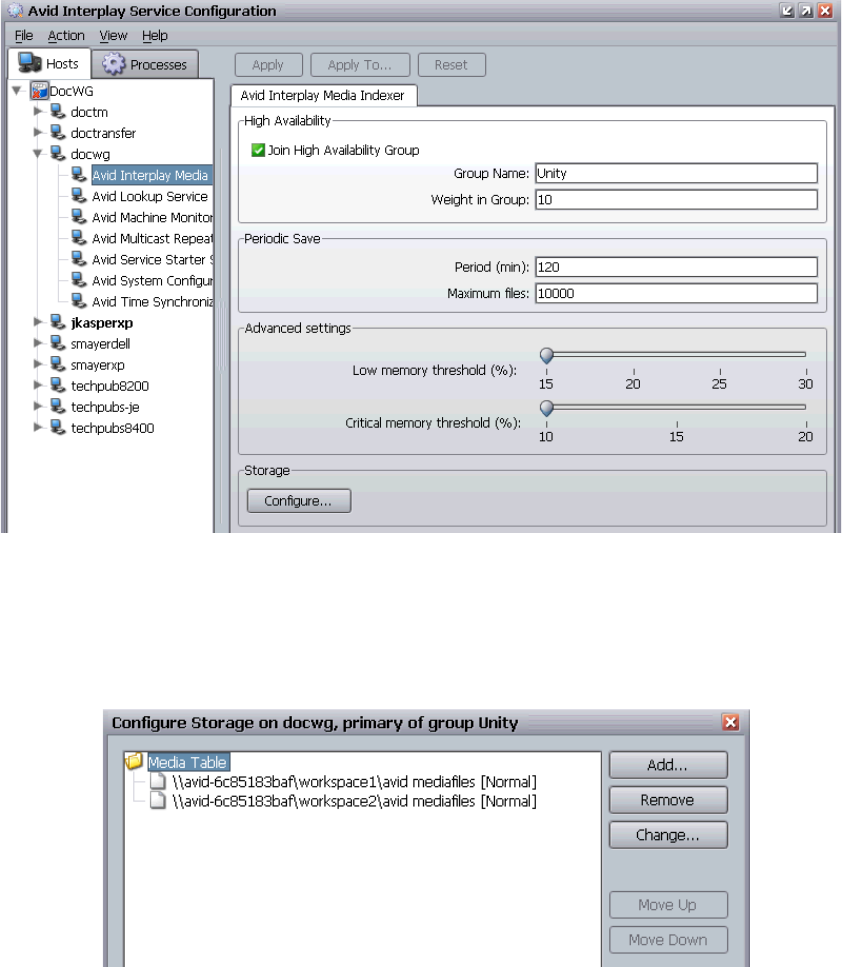The image size is (842, 967).
Task: Click the Avid Interplay Media service icon
Action: click(x=79, y=175)
